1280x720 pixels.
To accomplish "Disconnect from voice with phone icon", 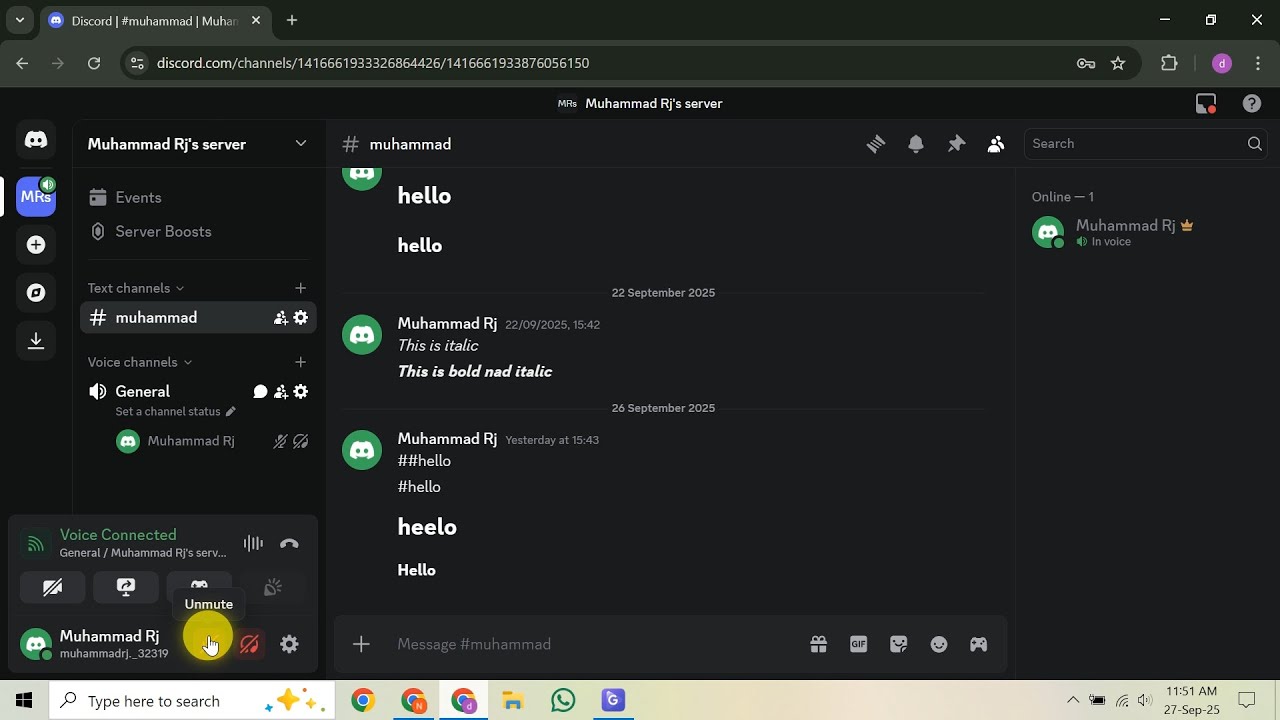I will (289, 544).
